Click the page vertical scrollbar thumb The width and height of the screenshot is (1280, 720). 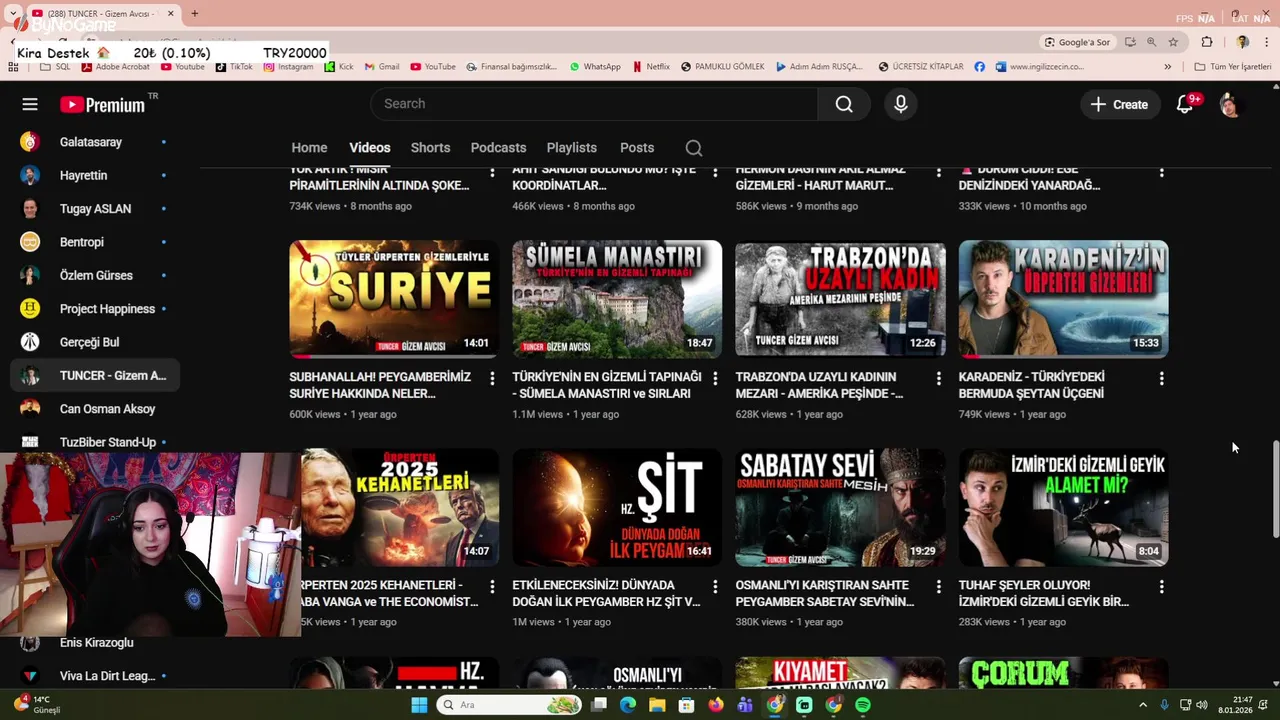pyautogui.click(x=1274, y=490)
